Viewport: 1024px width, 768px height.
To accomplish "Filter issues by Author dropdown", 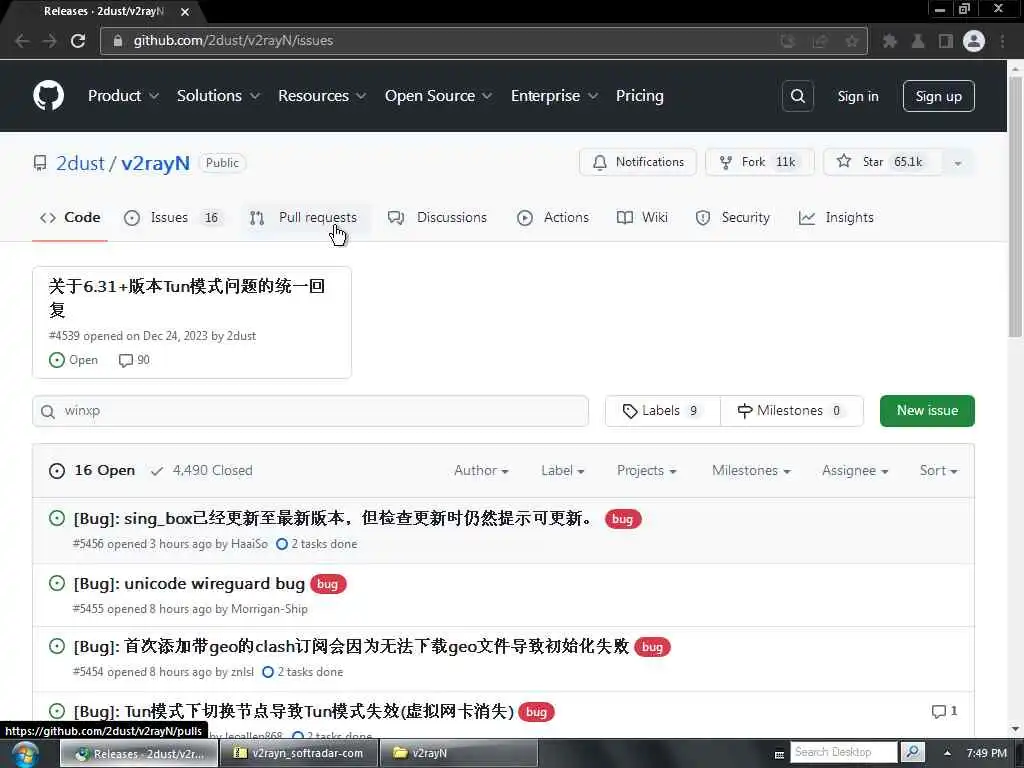I will pos(481,470).
